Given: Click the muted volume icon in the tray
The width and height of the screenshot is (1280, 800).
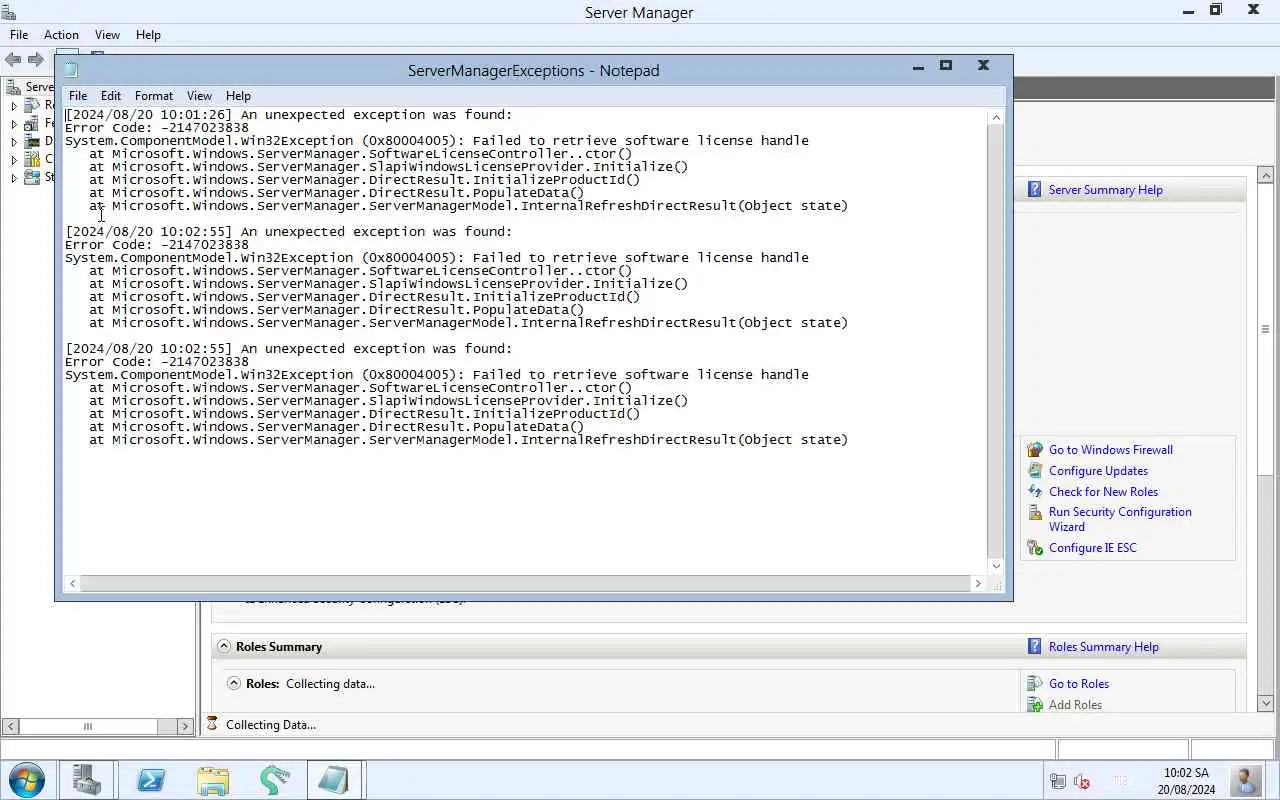Looking at the screenshot, I should coord(1082,781).
